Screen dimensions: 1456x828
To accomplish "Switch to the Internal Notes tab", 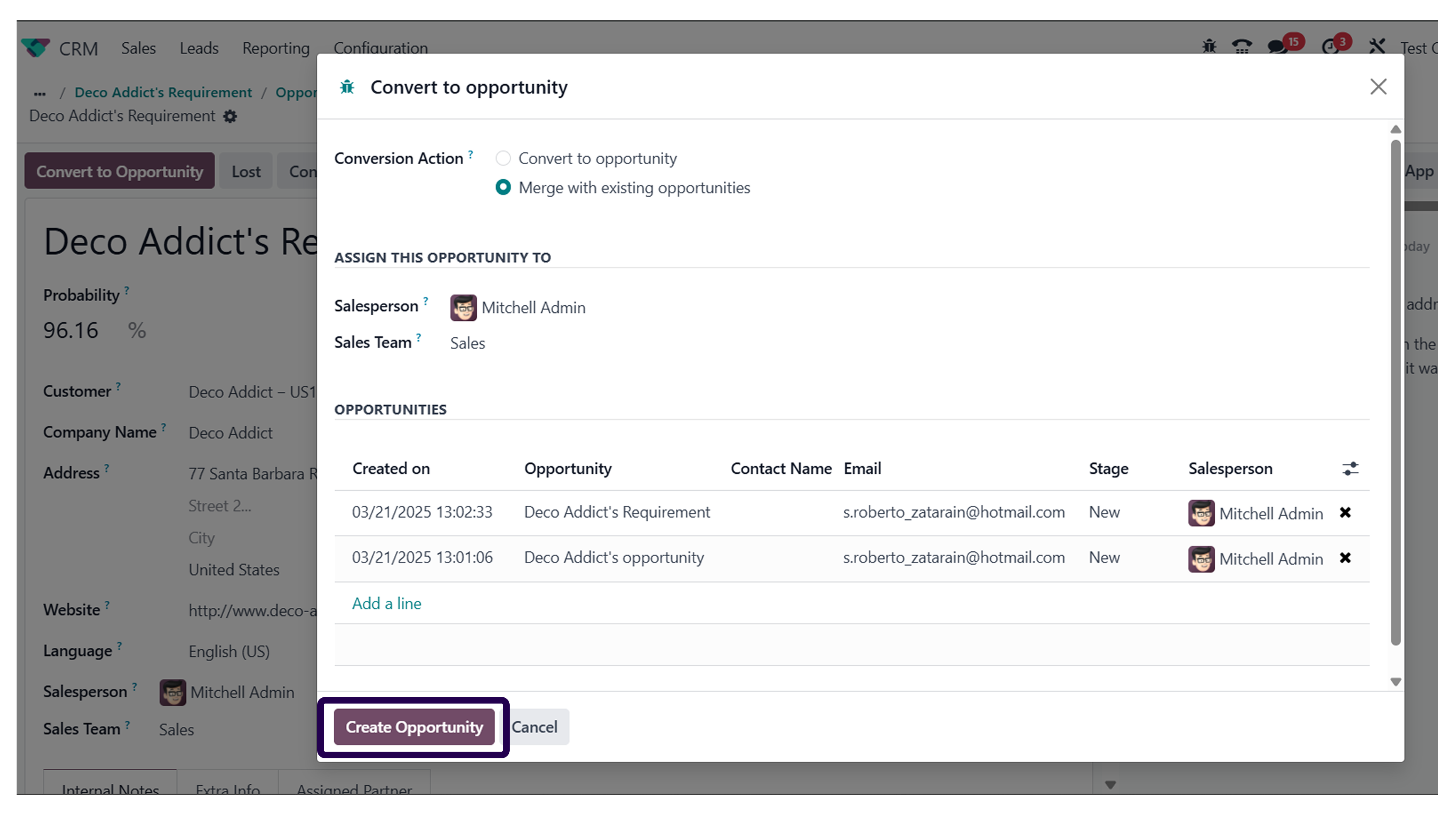I will [x=110, y=783].
